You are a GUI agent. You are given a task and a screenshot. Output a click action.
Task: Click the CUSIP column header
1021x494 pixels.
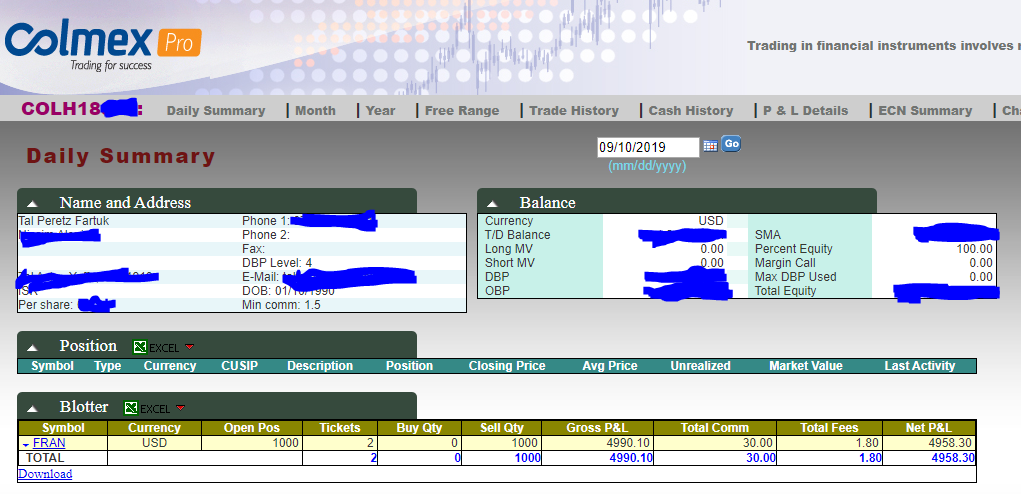240,366
